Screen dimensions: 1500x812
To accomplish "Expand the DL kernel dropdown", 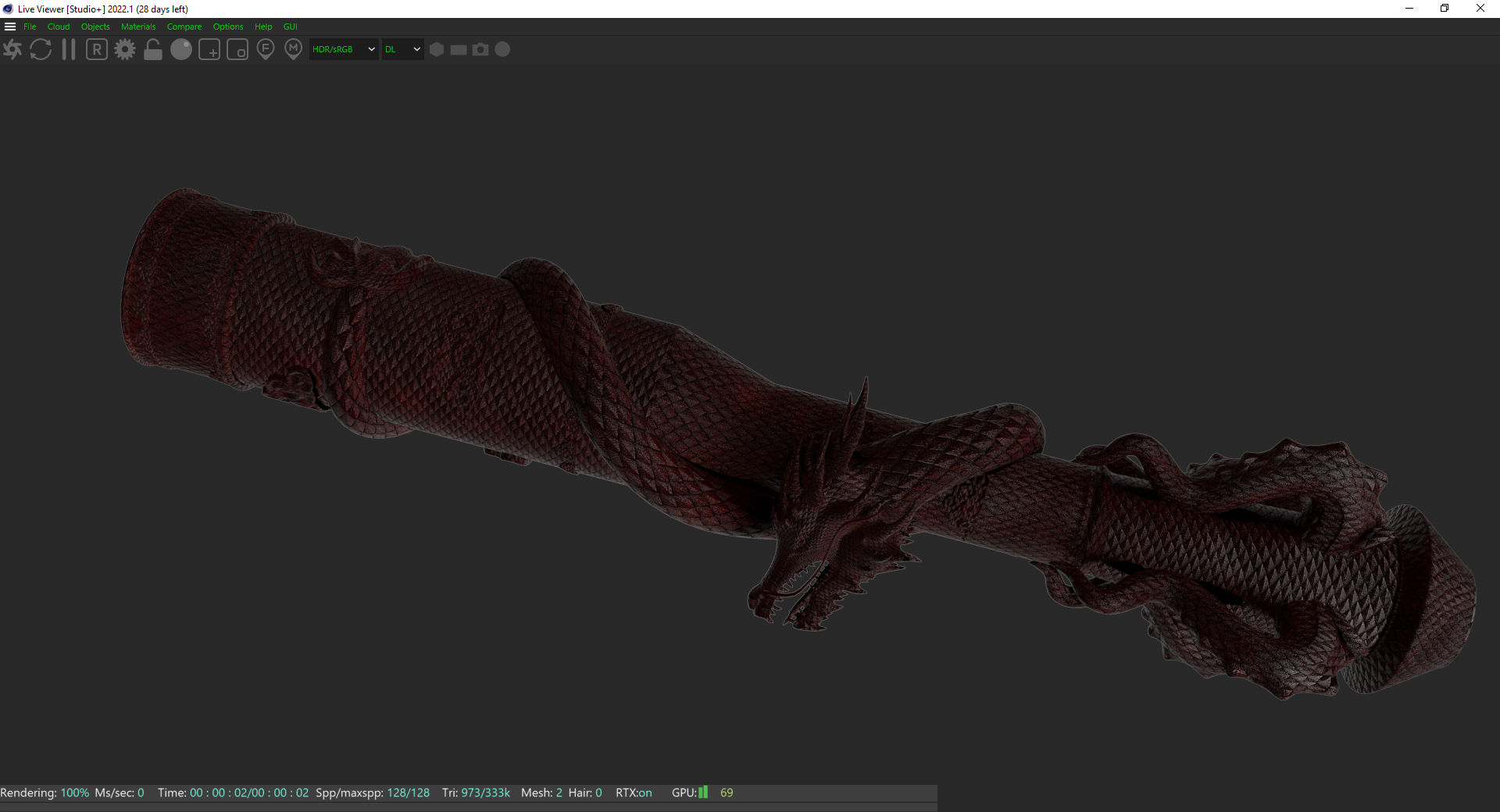I will point(402,50).
